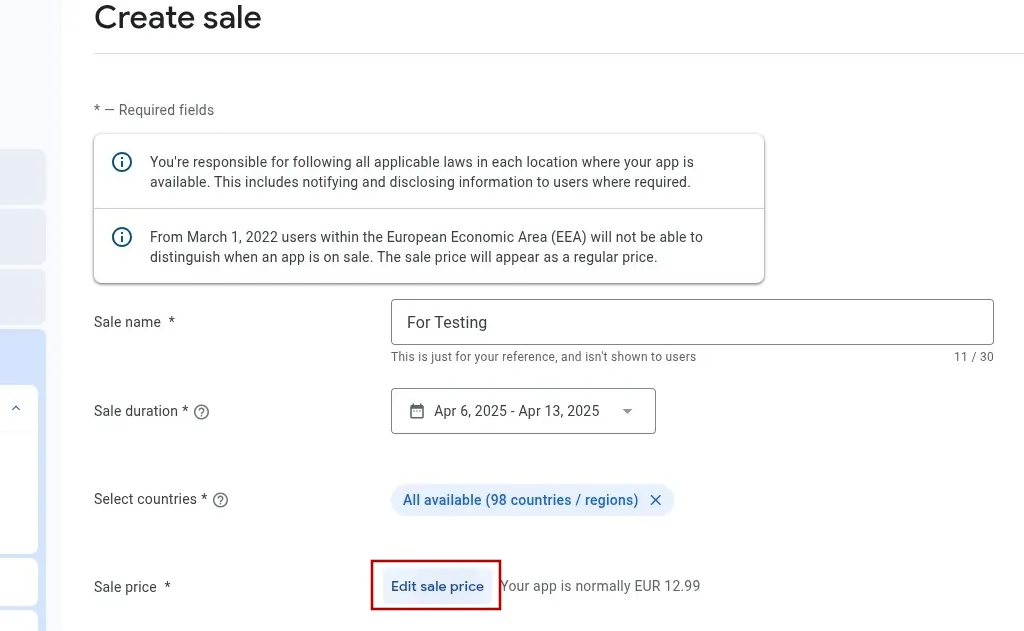Open the date range picker dropdown
Viewport: 1024px width, 631px height.
coord(523,411)
